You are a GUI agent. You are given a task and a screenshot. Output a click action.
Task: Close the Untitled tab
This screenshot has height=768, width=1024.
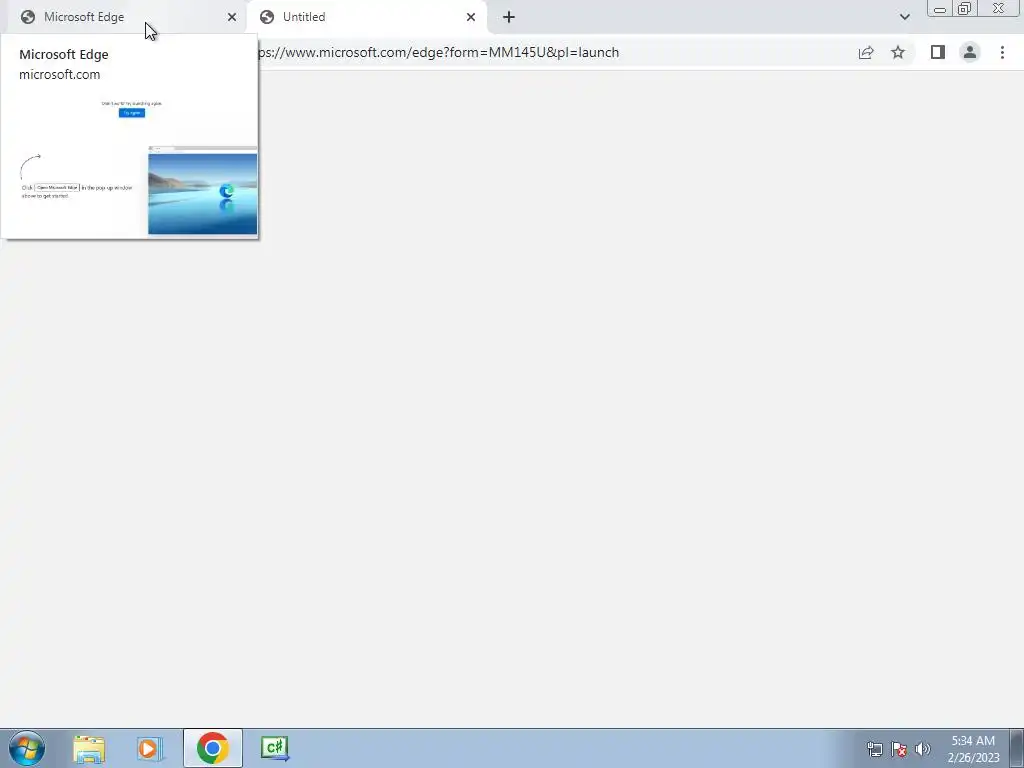(x=471, y=17)
